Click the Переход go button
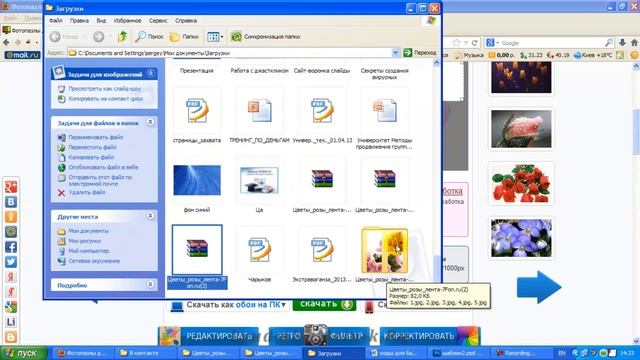The image size is (640, 360). (420, 53)
